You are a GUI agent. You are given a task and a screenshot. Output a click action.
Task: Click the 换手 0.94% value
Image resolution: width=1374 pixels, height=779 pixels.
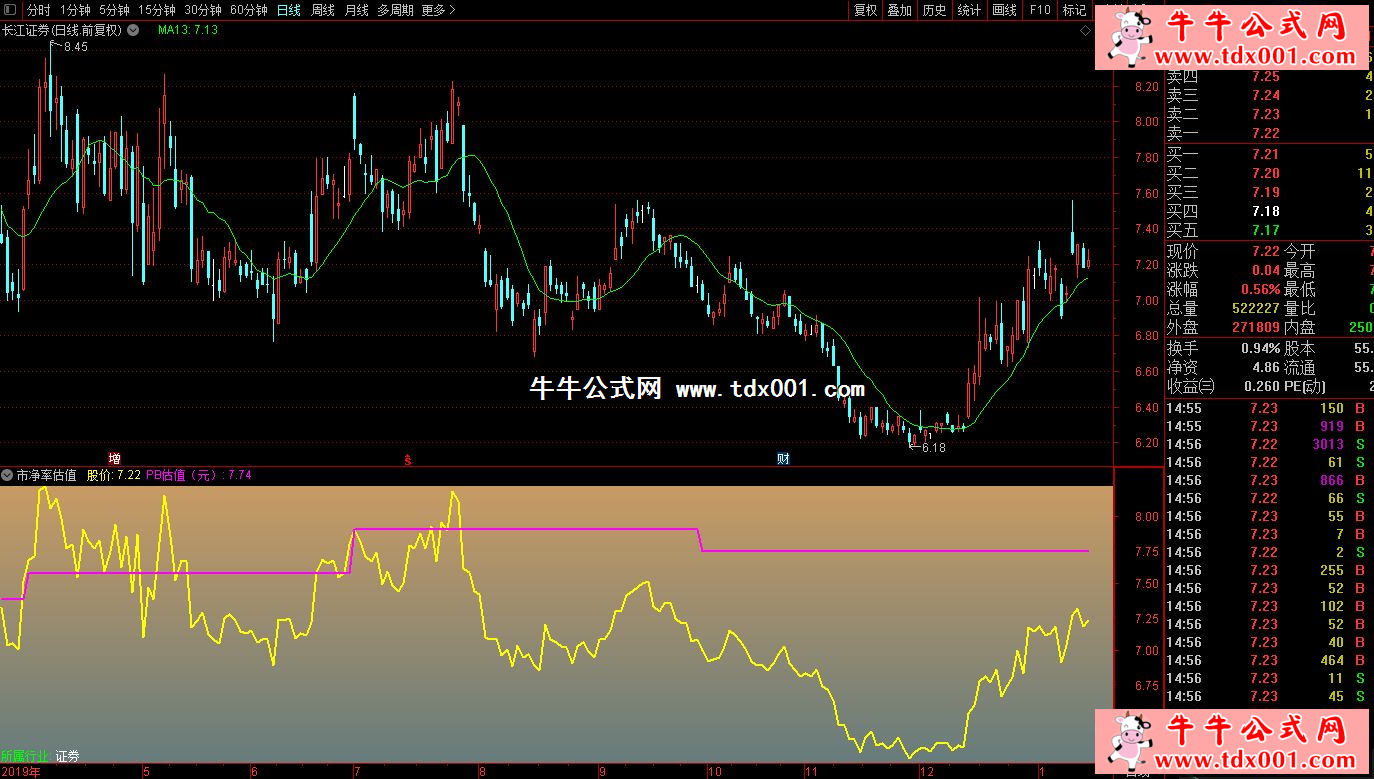click(x=1260, y=348)
